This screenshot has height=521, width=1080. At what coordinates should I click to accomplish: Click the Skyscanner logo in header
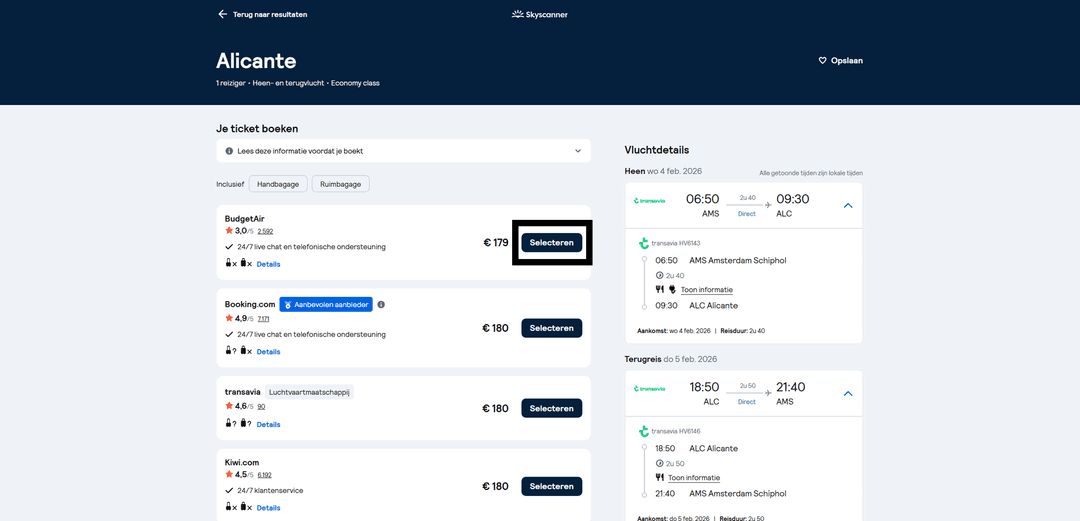click(540, 14)
